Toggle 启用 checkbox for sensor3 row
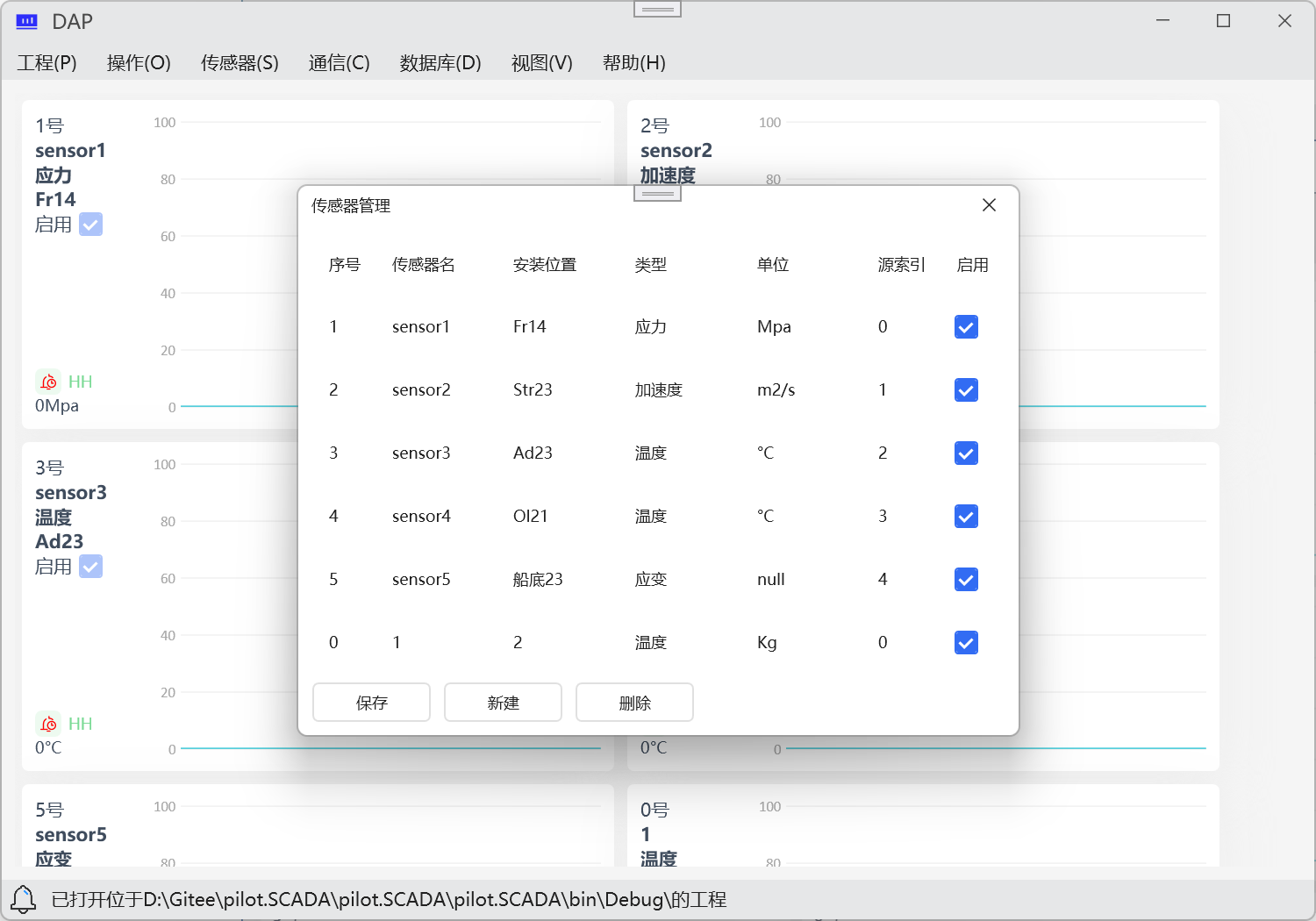 (966, 453)
